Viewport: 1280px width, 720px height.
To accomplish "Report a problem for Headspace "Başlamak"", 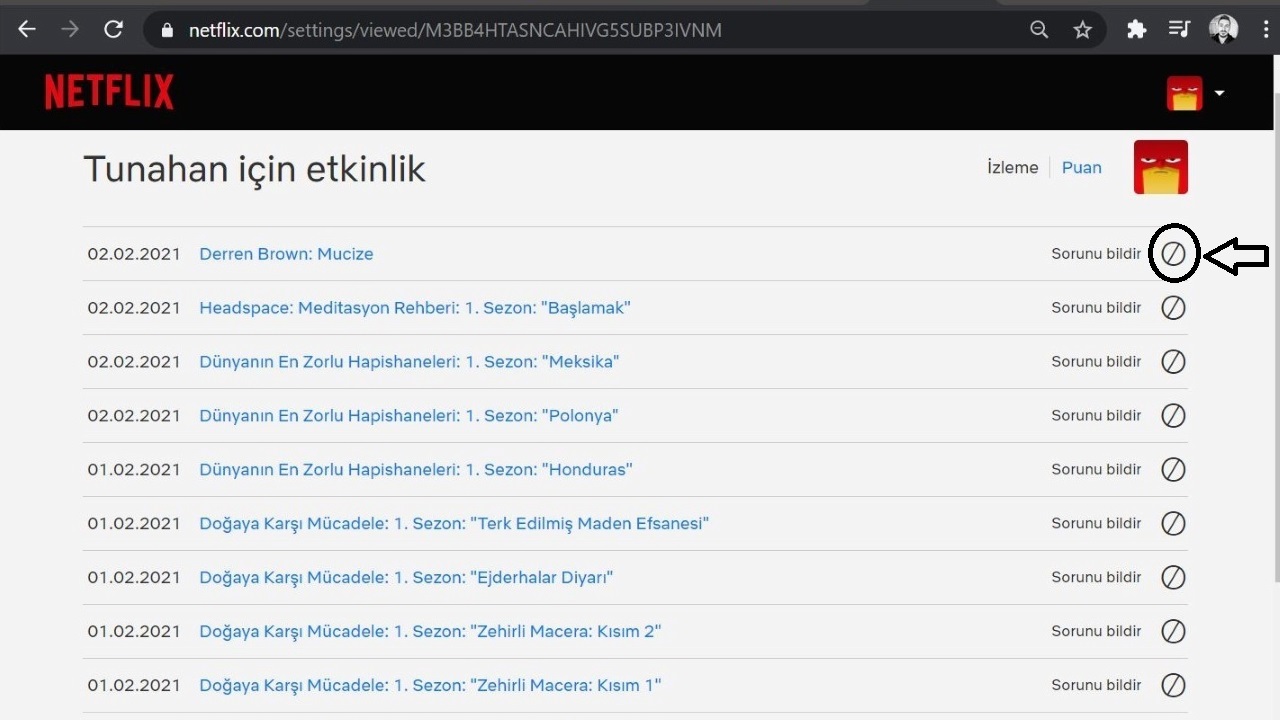I will [1096, 308].
